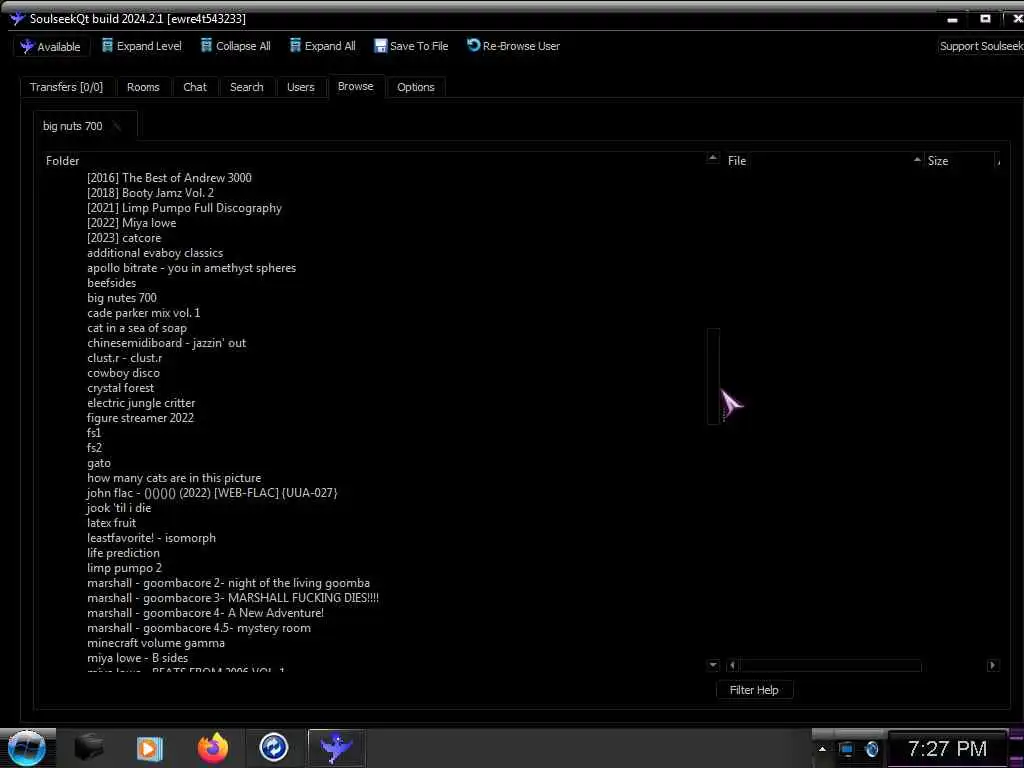Screen dimensions: 1024x768
Task: Select the 'beefsides' folder
Action: pos(112,283)
